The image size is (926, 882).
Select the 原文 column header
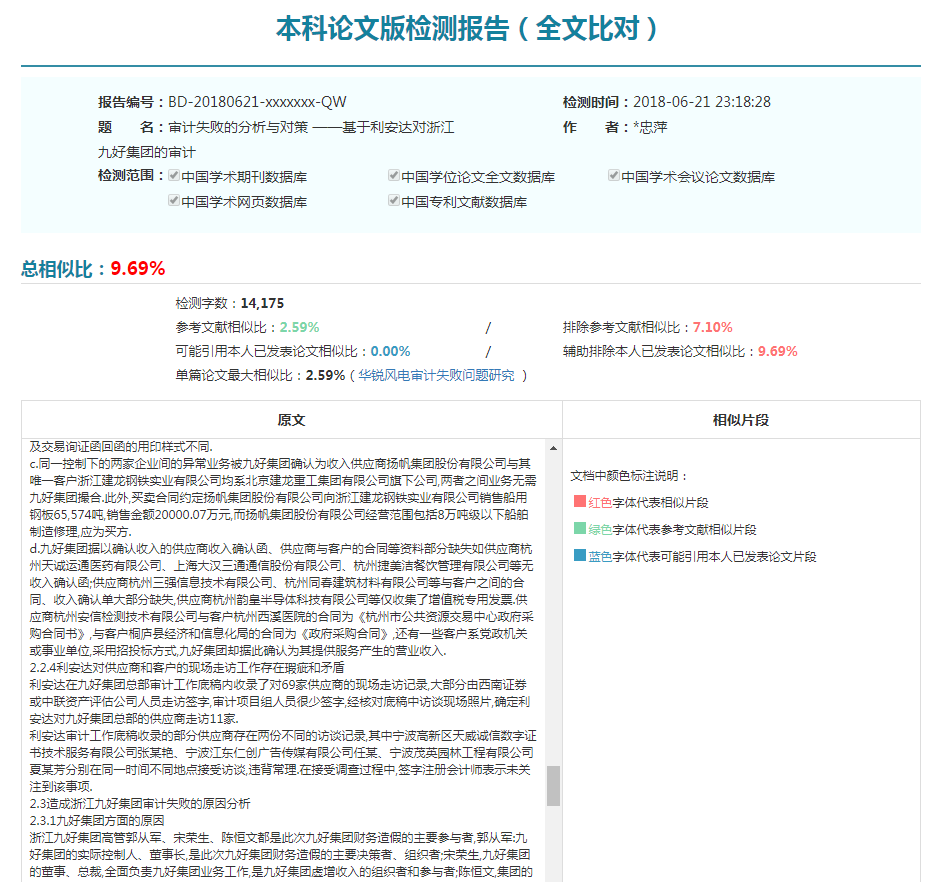pos(290,420)
